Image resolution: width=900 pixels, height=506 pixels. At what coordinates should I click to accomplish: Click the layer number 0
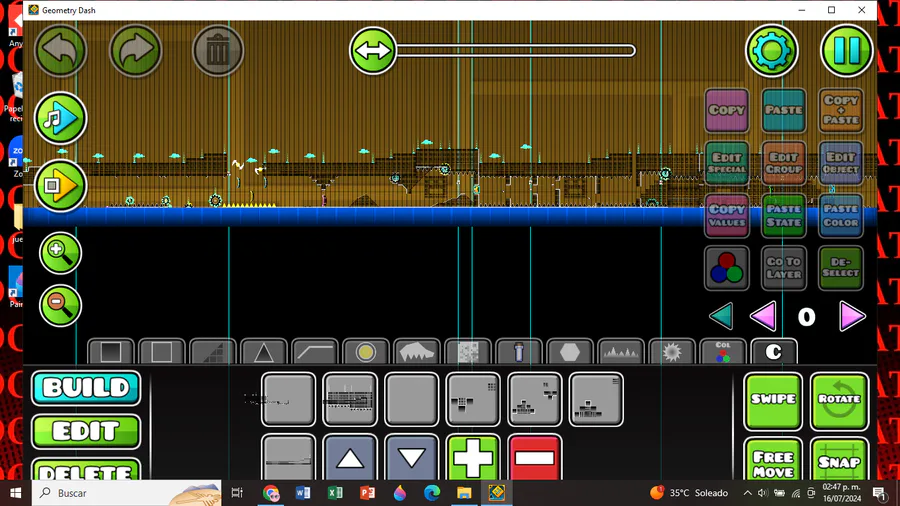806,317
